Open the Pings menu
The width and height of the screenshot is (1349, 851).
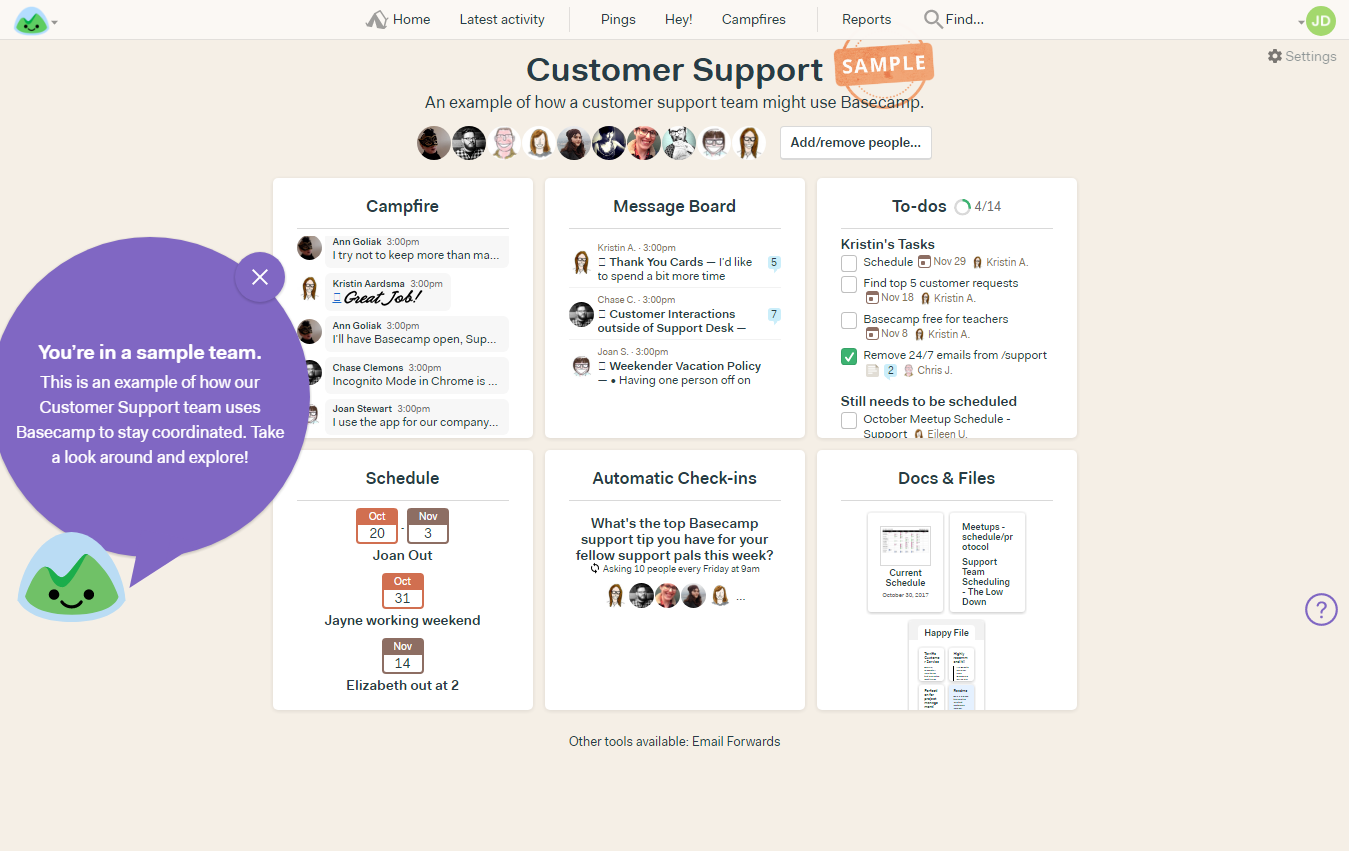[618, 19]
